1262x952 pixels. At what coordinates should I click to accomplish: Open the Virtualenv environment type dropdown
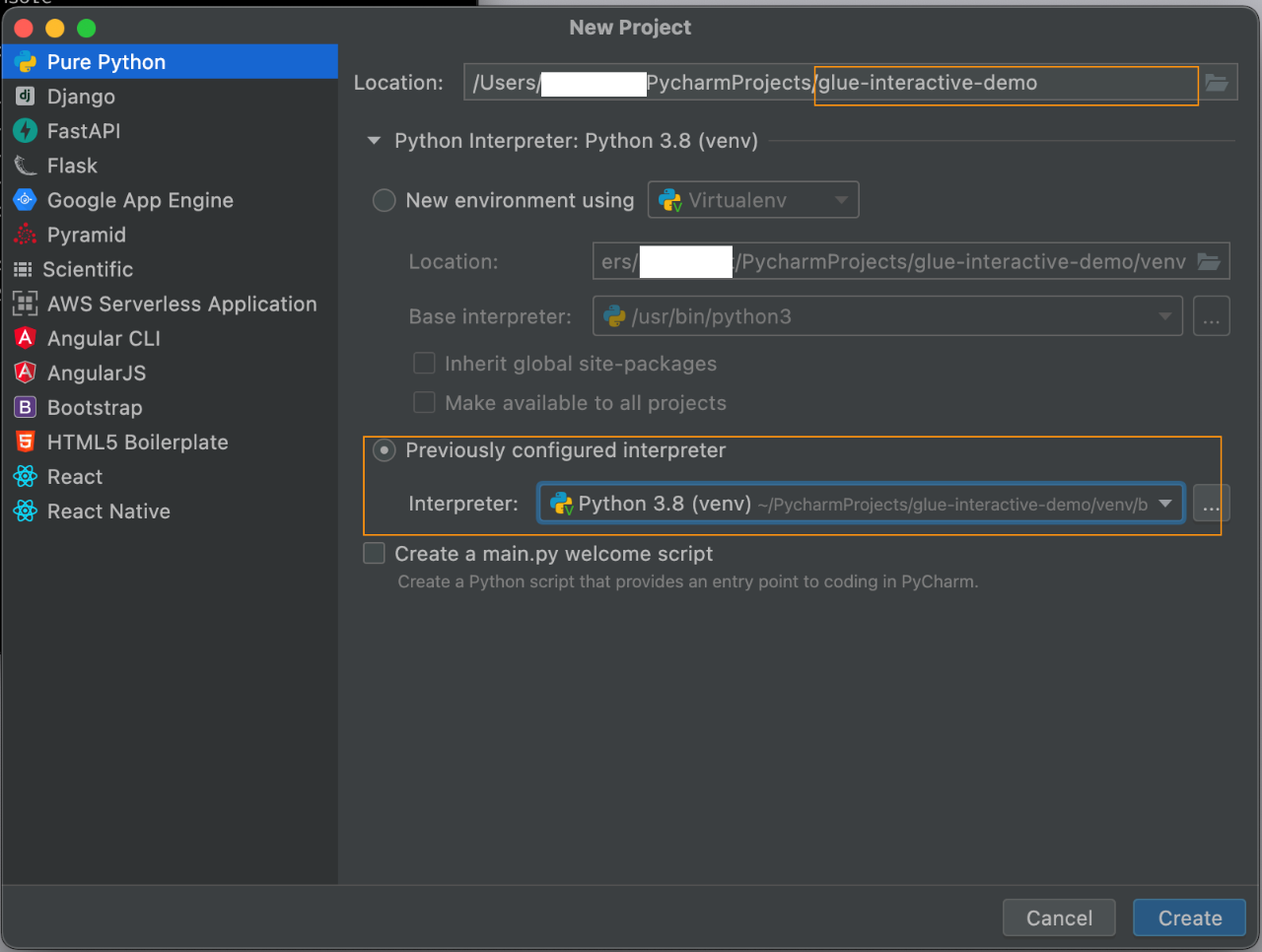coord(753,200)
